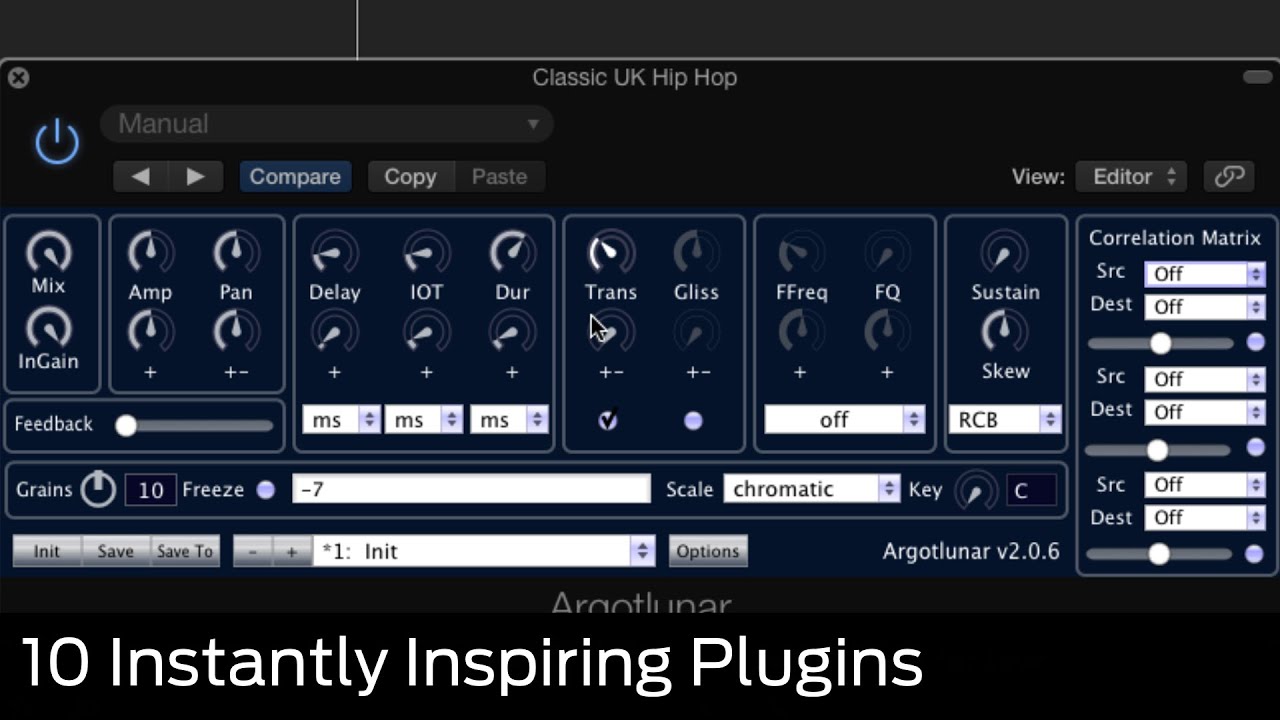Open the RCB envelope dropdown

click(1004, 420)
